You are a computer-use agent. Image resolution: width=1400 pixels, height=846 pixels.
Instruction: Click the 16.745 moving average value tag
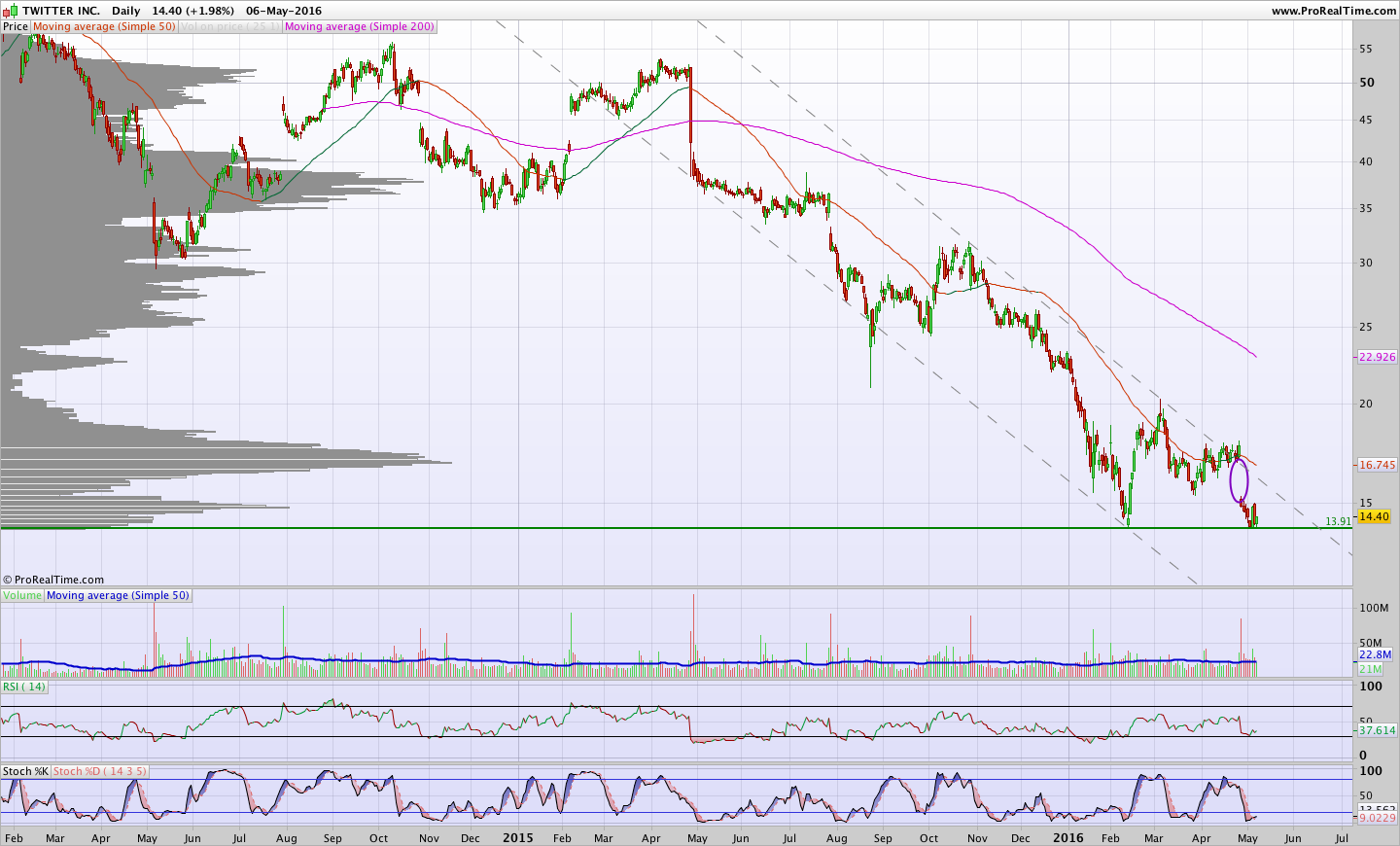pos(1377,465)
